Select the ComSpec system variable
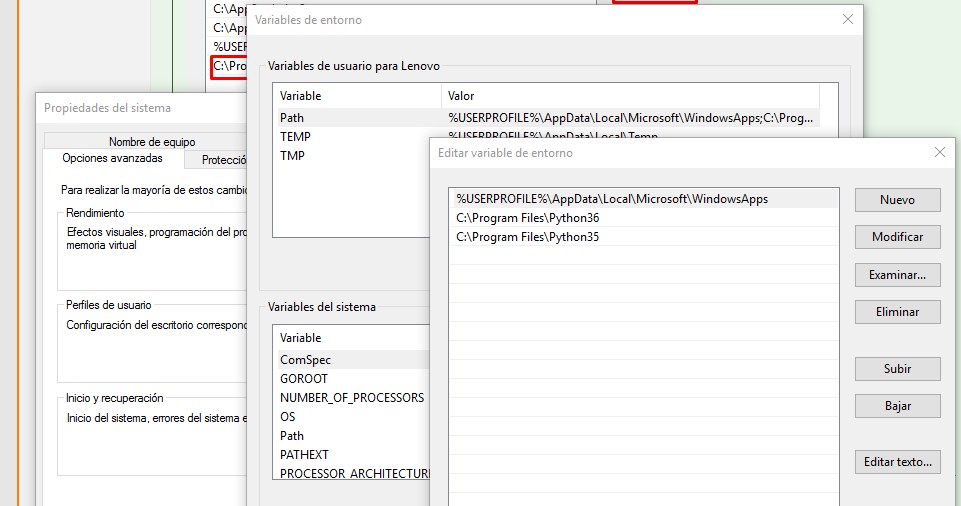961x506 pixels. [305, 360]
